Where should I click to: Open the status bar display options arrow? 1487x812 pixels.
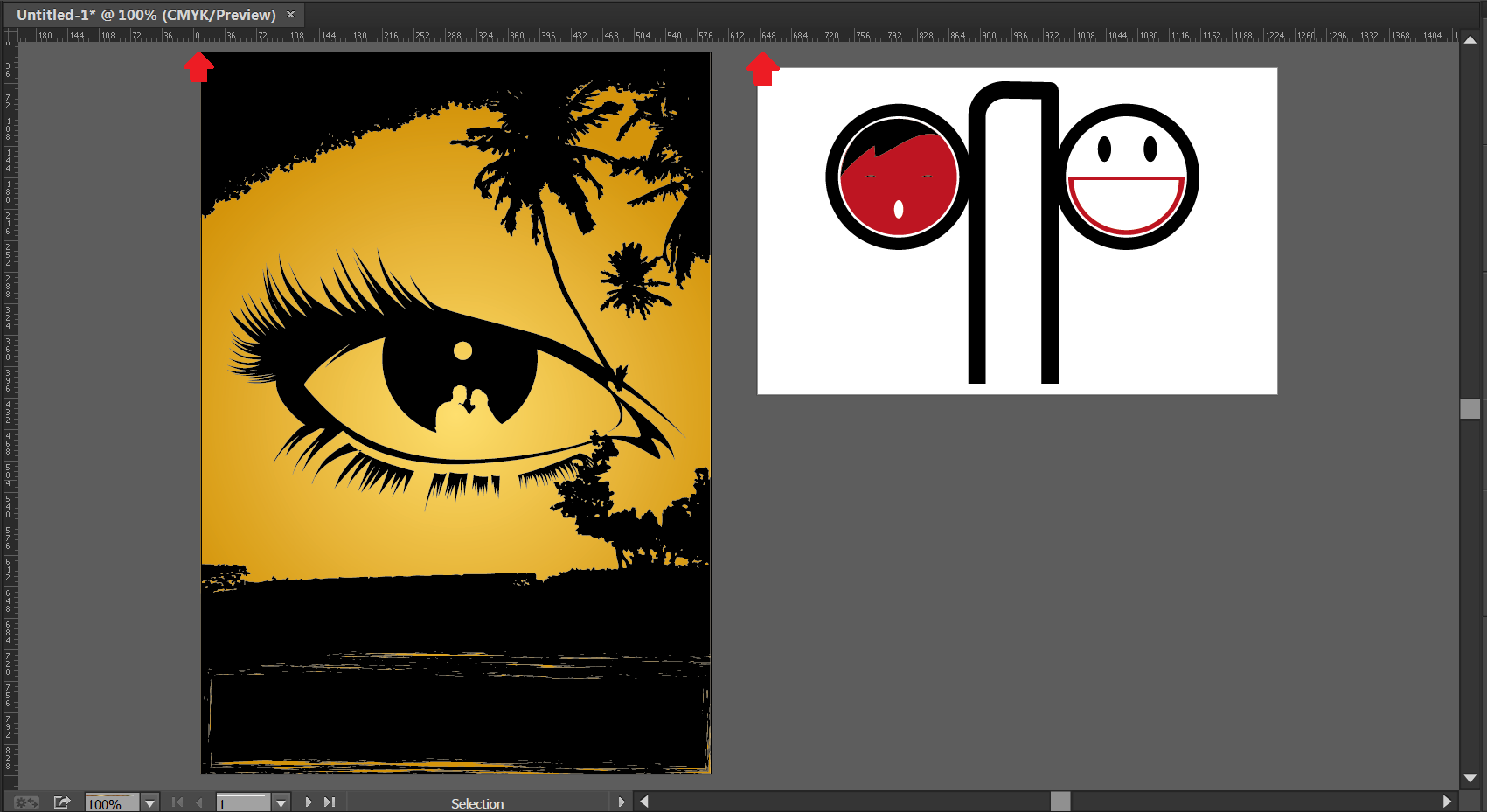(x=622, y=802)
